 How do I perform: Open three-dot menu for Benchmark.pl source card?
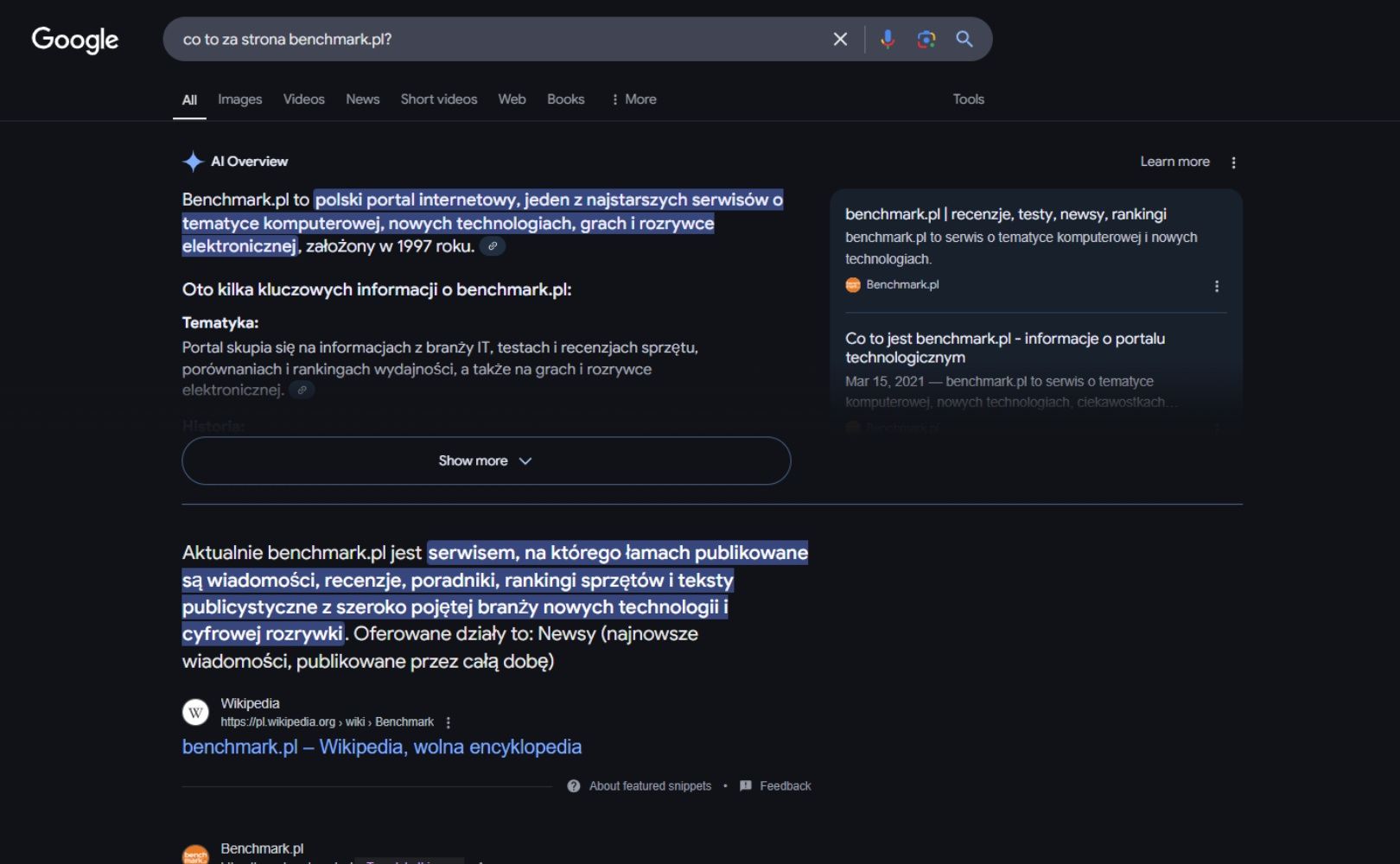point(1217,286)
